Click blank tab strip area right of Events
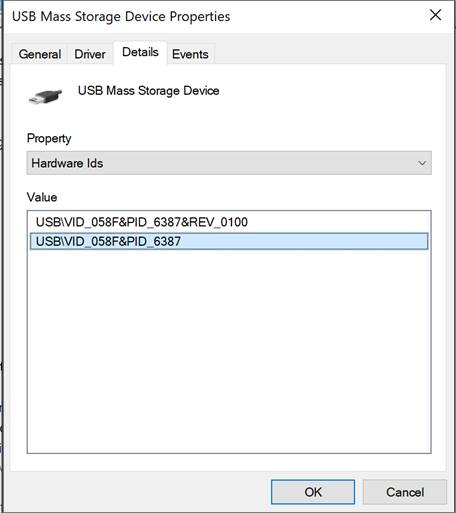This screenshot has width=456, height=513. [330, 53]
